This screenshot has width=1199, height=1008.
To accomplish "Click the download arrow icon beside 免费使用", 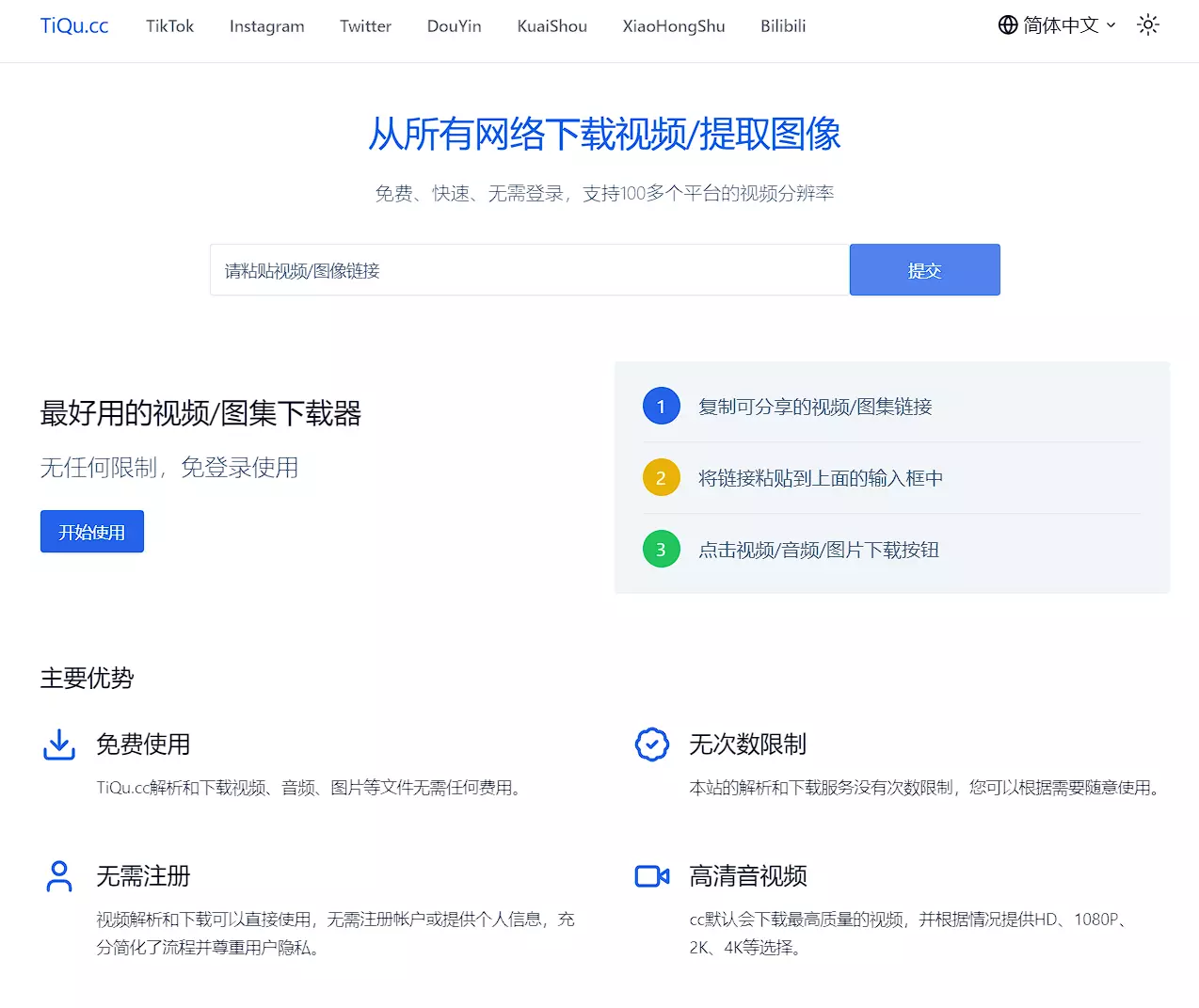I will pyautogui.click(x=59, y=744).
